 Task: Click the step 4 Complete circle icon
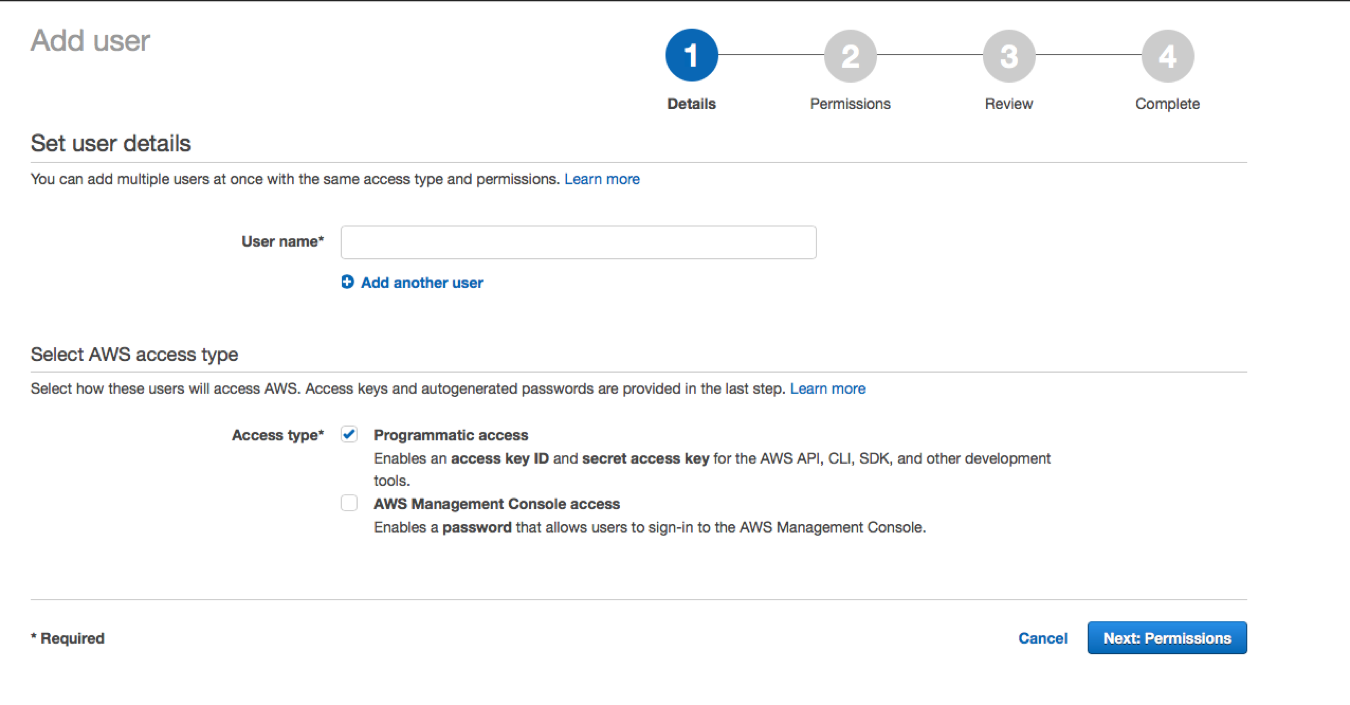coord(1167,55)
